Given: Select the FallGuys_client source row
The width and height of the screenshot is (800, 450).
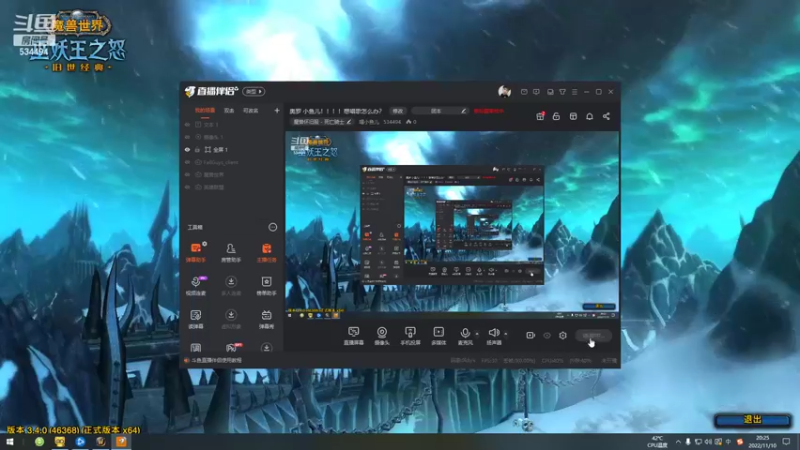Looking at the screenshot, I should pyautogui.click(x=233, y=162).
